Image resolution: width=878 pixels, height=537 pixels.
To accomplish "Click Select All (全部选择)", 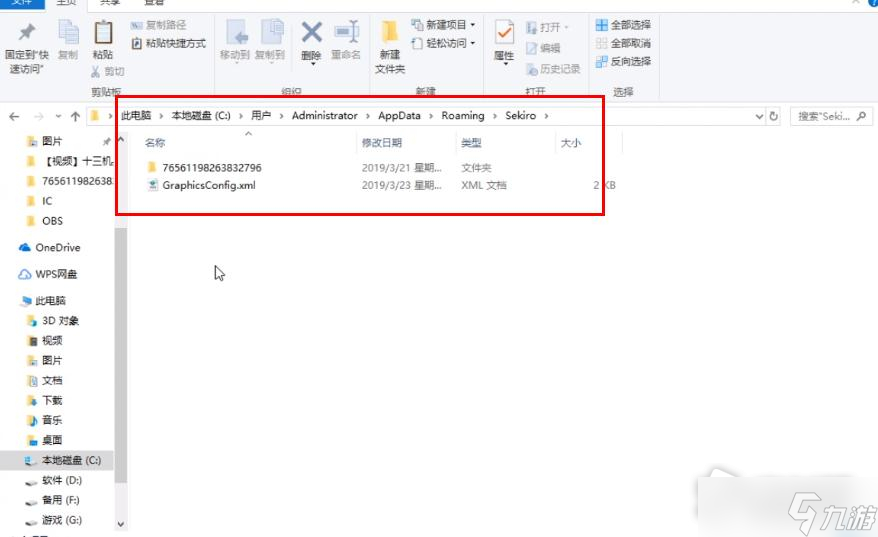I will (x=623, y=25).
